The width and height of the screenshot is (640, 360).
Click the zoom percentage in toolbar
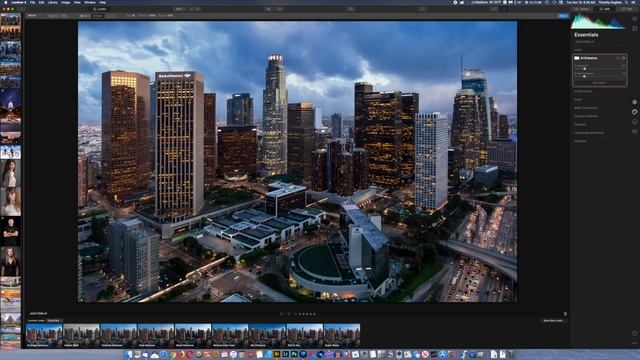pos(178,9)
